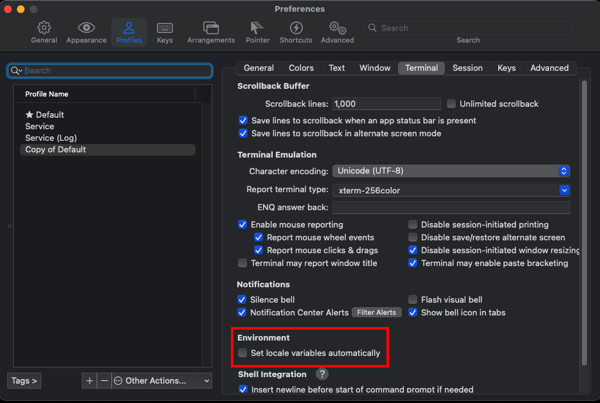Open Pointer preferences icon
This screenshot has width=600, height=403.
pos(257,28)
